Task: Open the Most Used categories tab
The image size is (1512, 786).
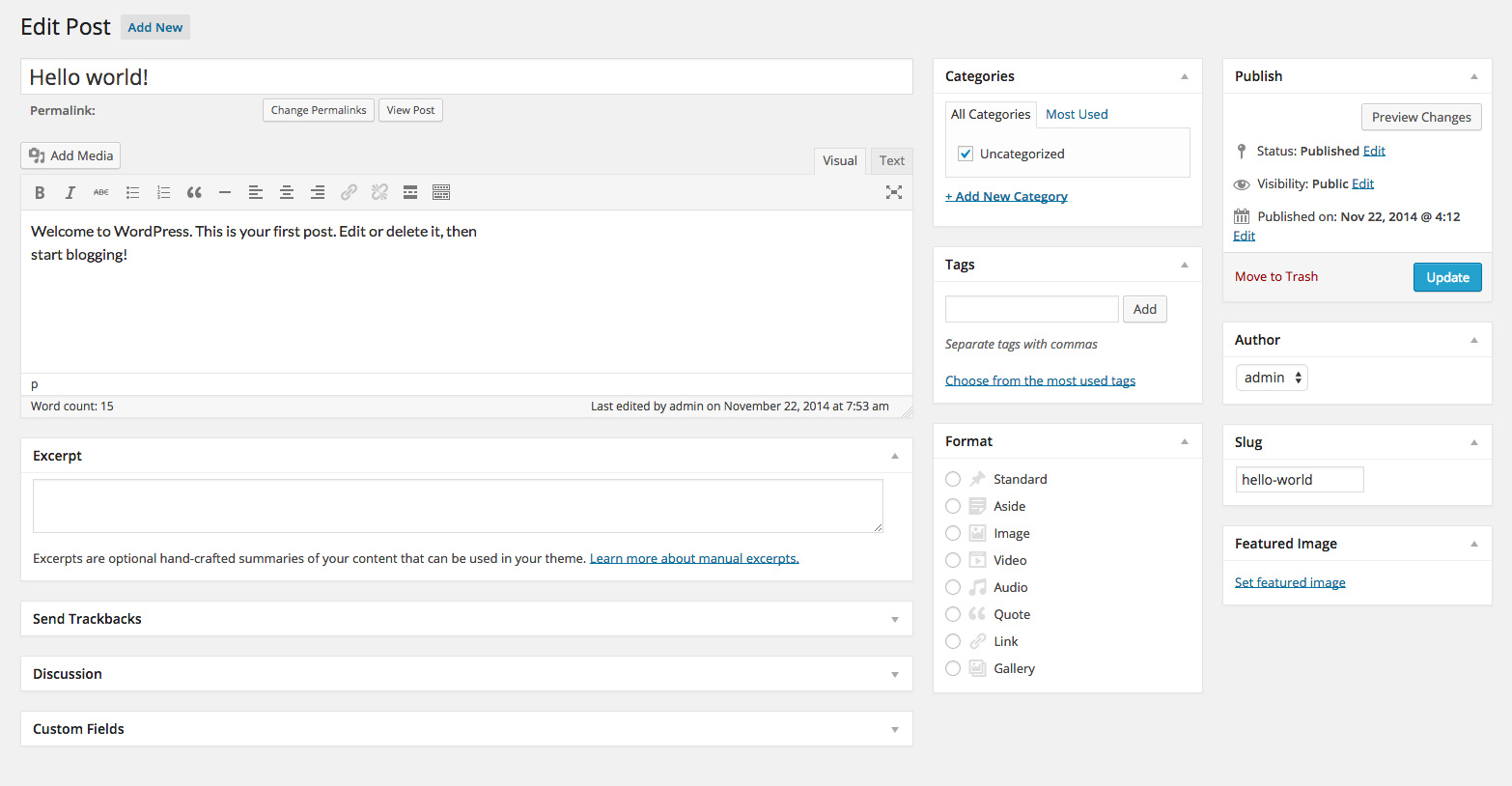Action: [x=1077, y=114]
